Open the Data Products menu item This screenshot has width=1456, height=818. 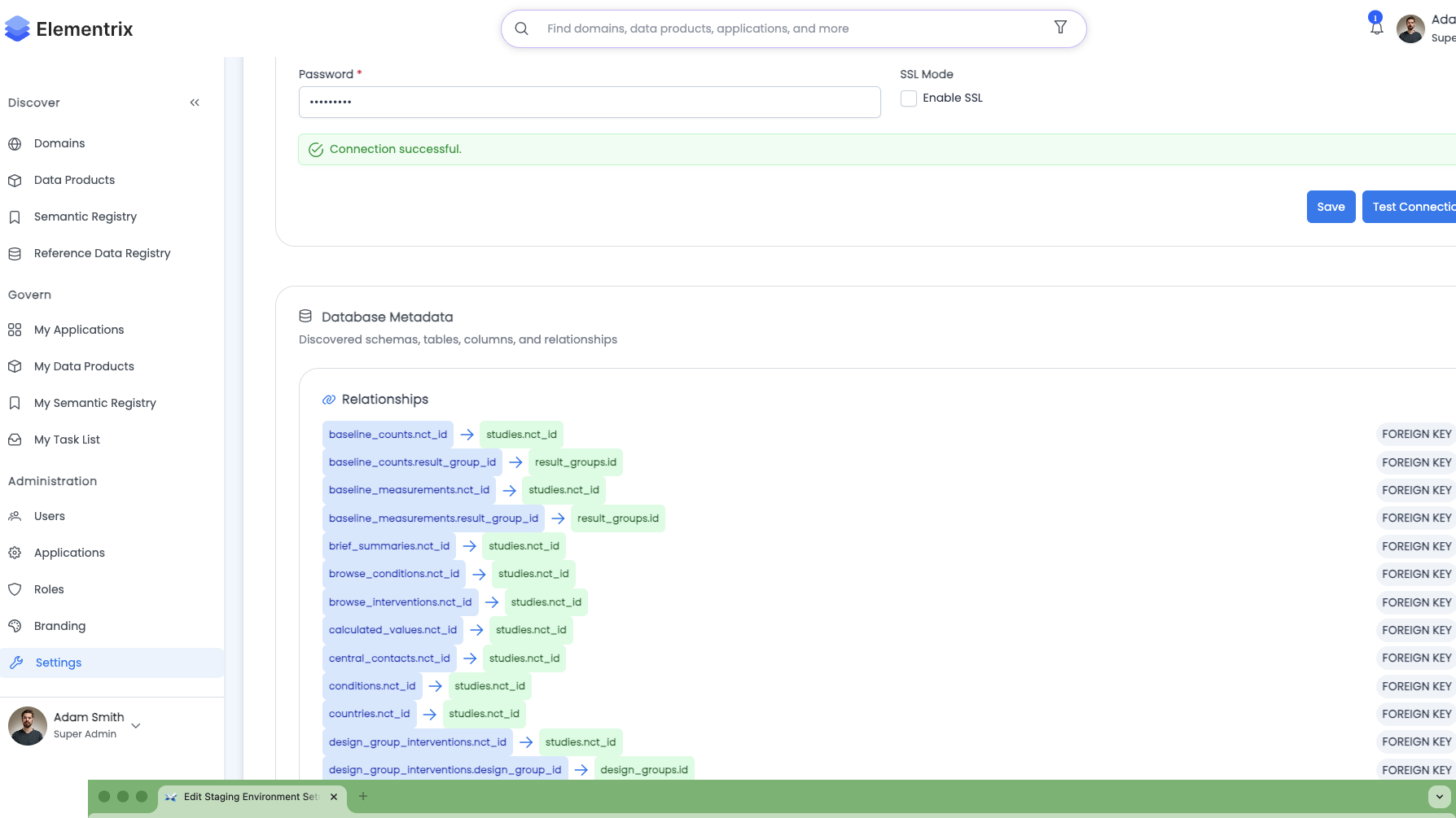(74, 181)
